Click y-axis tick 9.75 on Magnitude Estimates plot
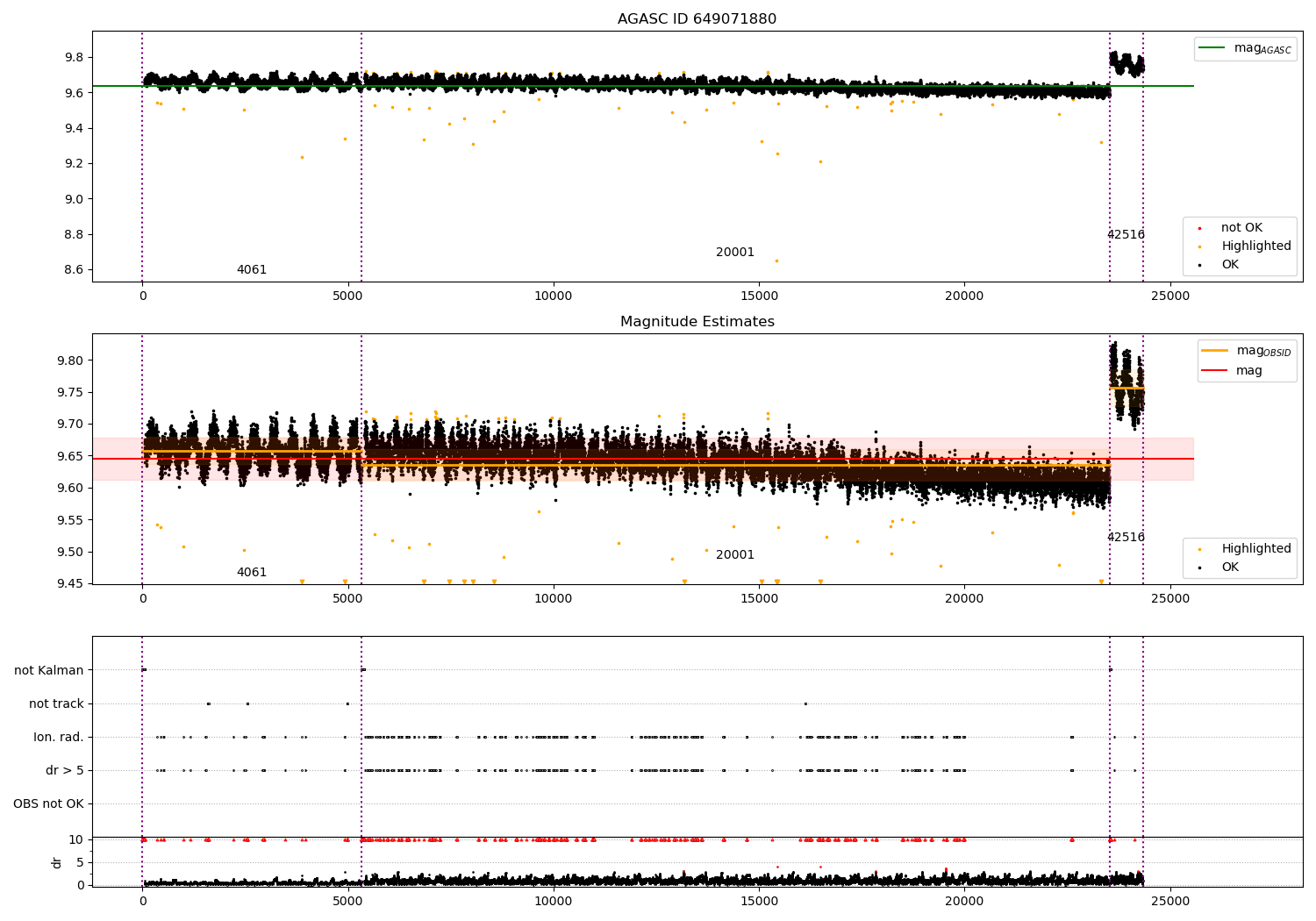This screenshot has width=1316, height=921. [x=70, y=393]
